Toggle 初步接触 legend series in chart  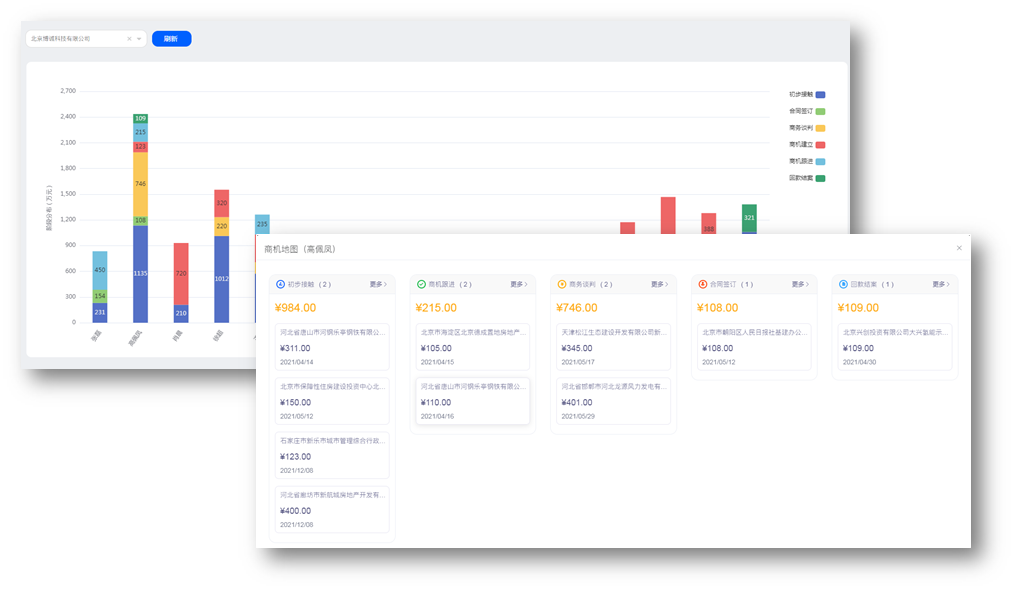pos(820,94)
